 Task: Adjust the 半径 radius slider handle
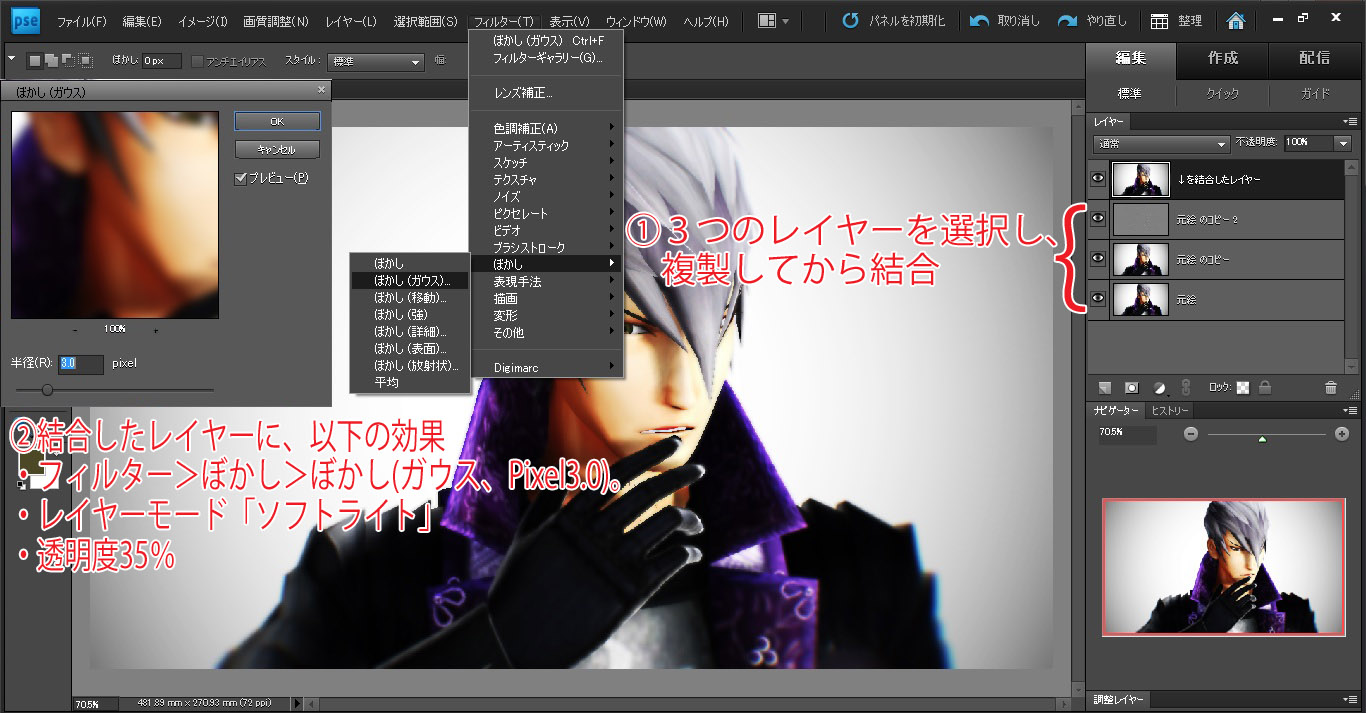click(x=47, y=389)
